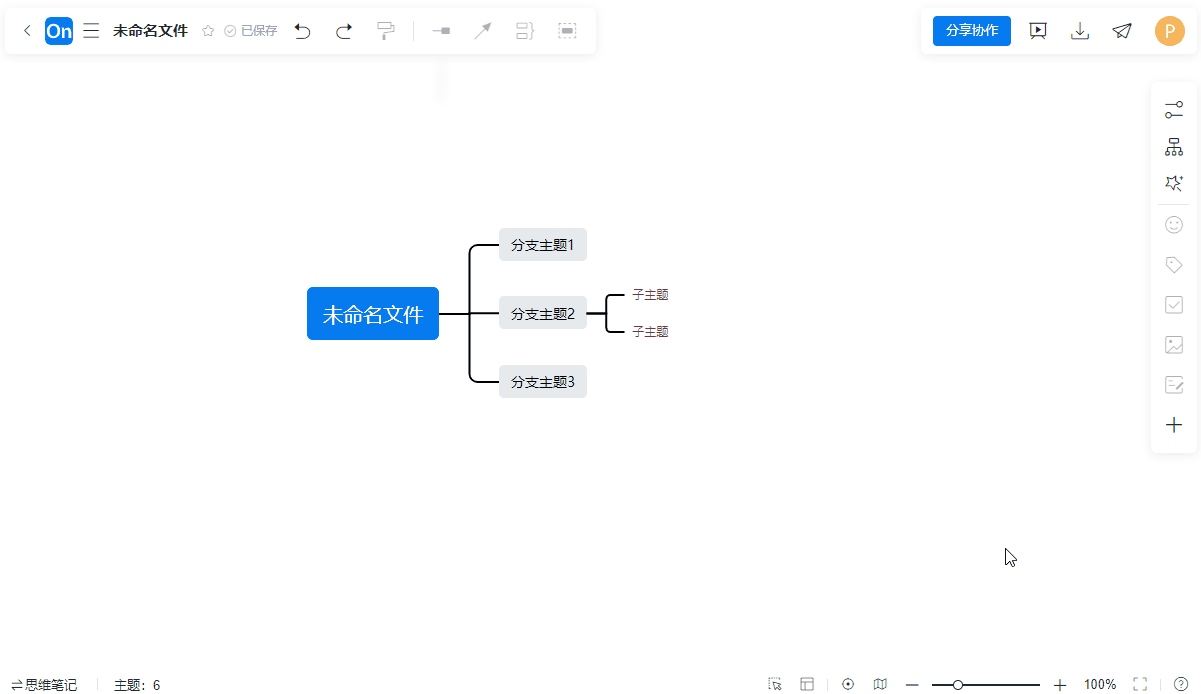Open the hamburger main menu
Screen dimensions: 1201x694
pyautogui.click(x=91, y=31)
